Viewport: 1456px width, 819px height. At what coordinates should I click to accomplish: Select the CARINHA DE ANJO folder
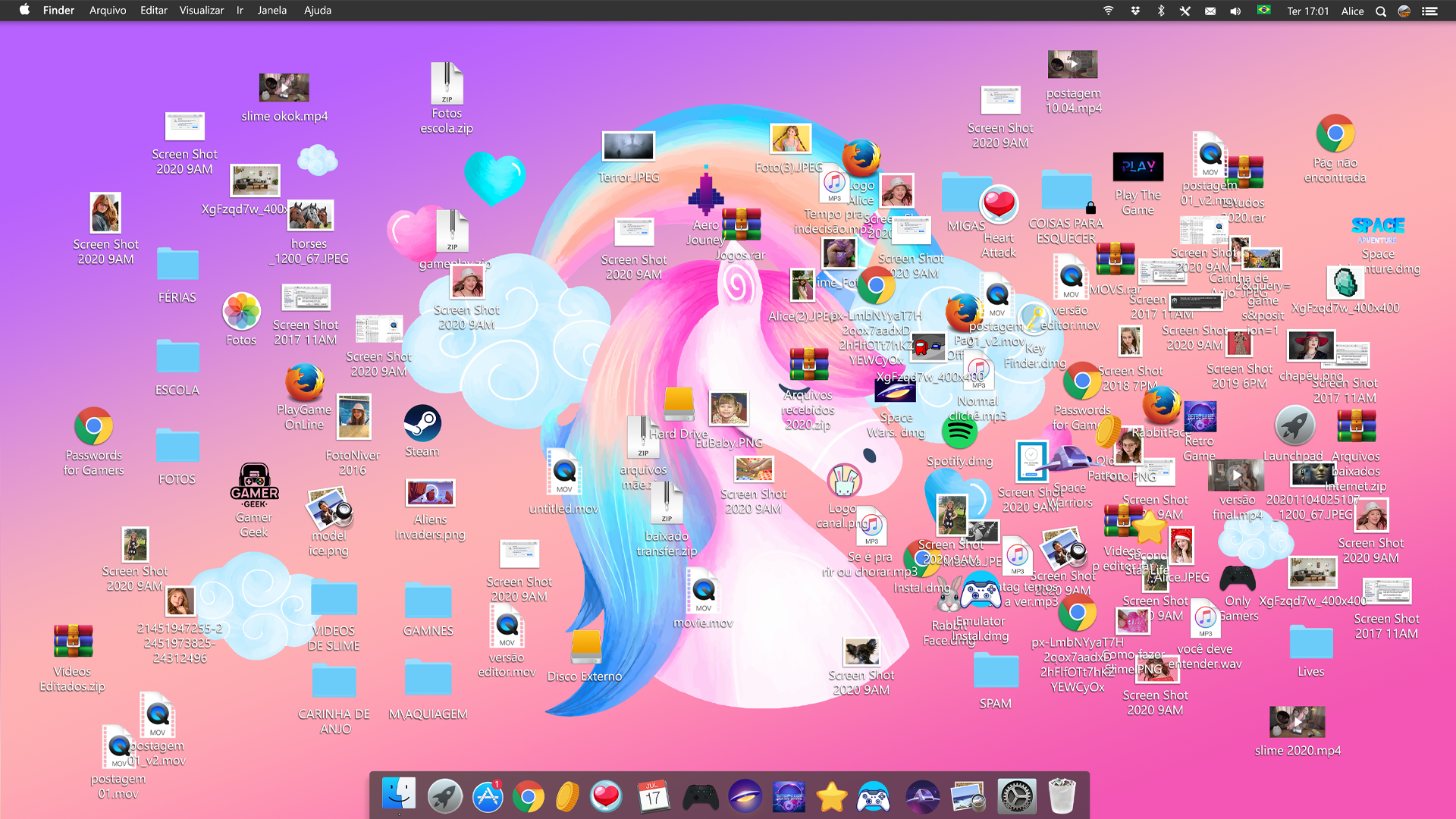click(334, 680)
